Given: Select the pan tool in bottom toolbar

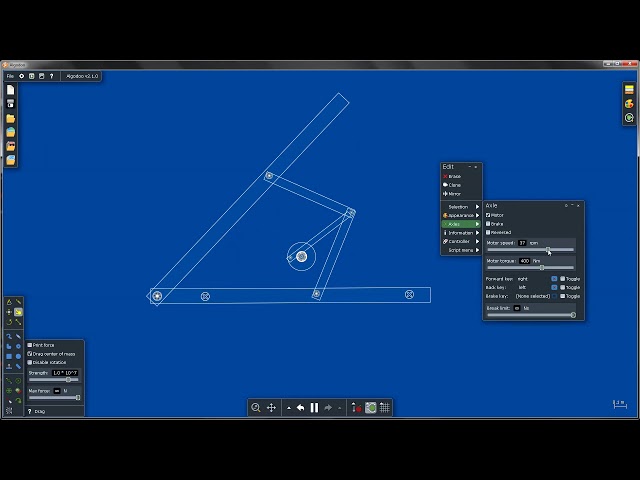Looking at the screenshot, I should pyautogui.click(x=271, y=408).
